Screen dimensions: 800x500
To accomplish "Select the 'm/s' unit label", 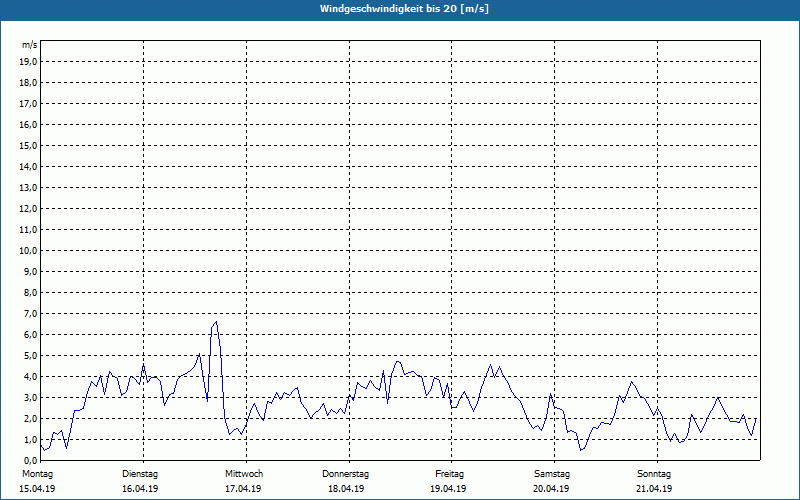I will 30,45.
